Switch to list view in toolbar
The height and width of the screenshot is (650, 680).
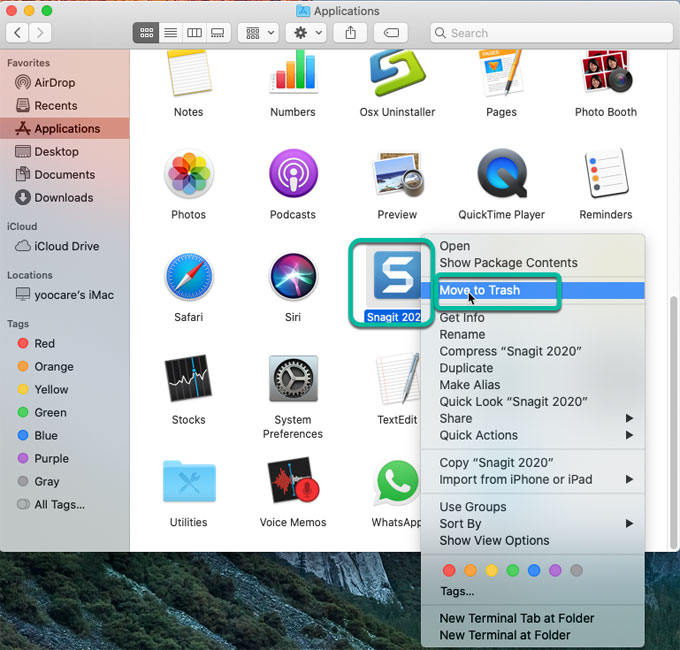(x=170, y=33)
